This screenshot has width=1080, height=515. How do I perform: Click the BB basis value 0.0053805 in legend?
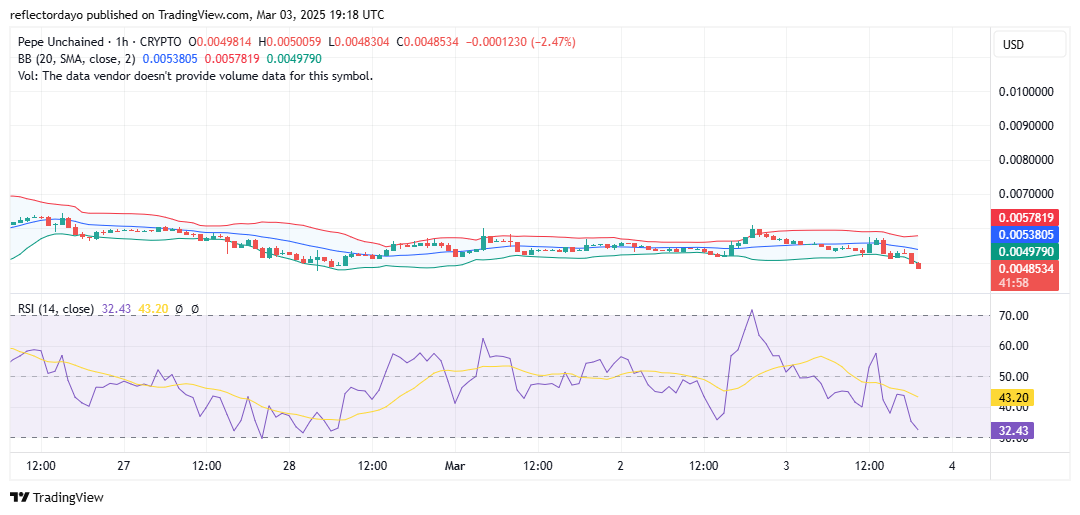pyautogui.click(x=172, y=59)
